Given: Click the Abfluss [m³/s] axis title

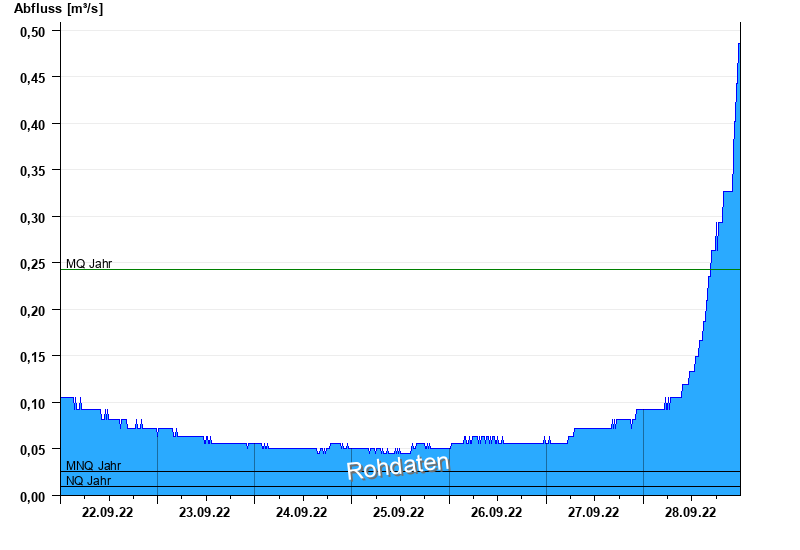Looking at the screenshot, I should click(58, 9).
